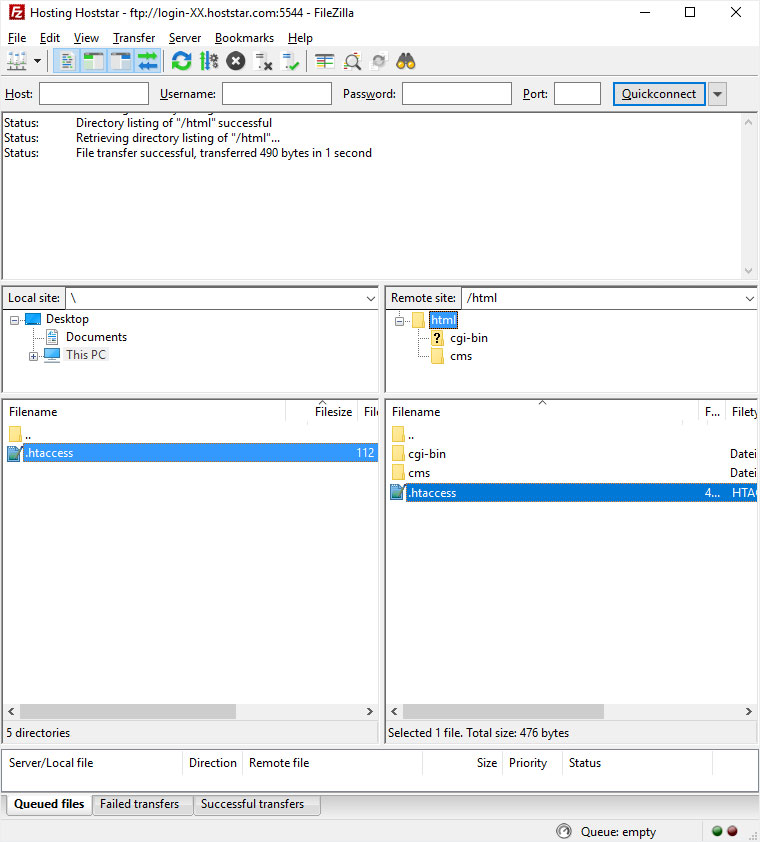Image resolution: width=760 pixels, height=842 pixels.
Task: Open the Server menu
Action: pos(185,38)
